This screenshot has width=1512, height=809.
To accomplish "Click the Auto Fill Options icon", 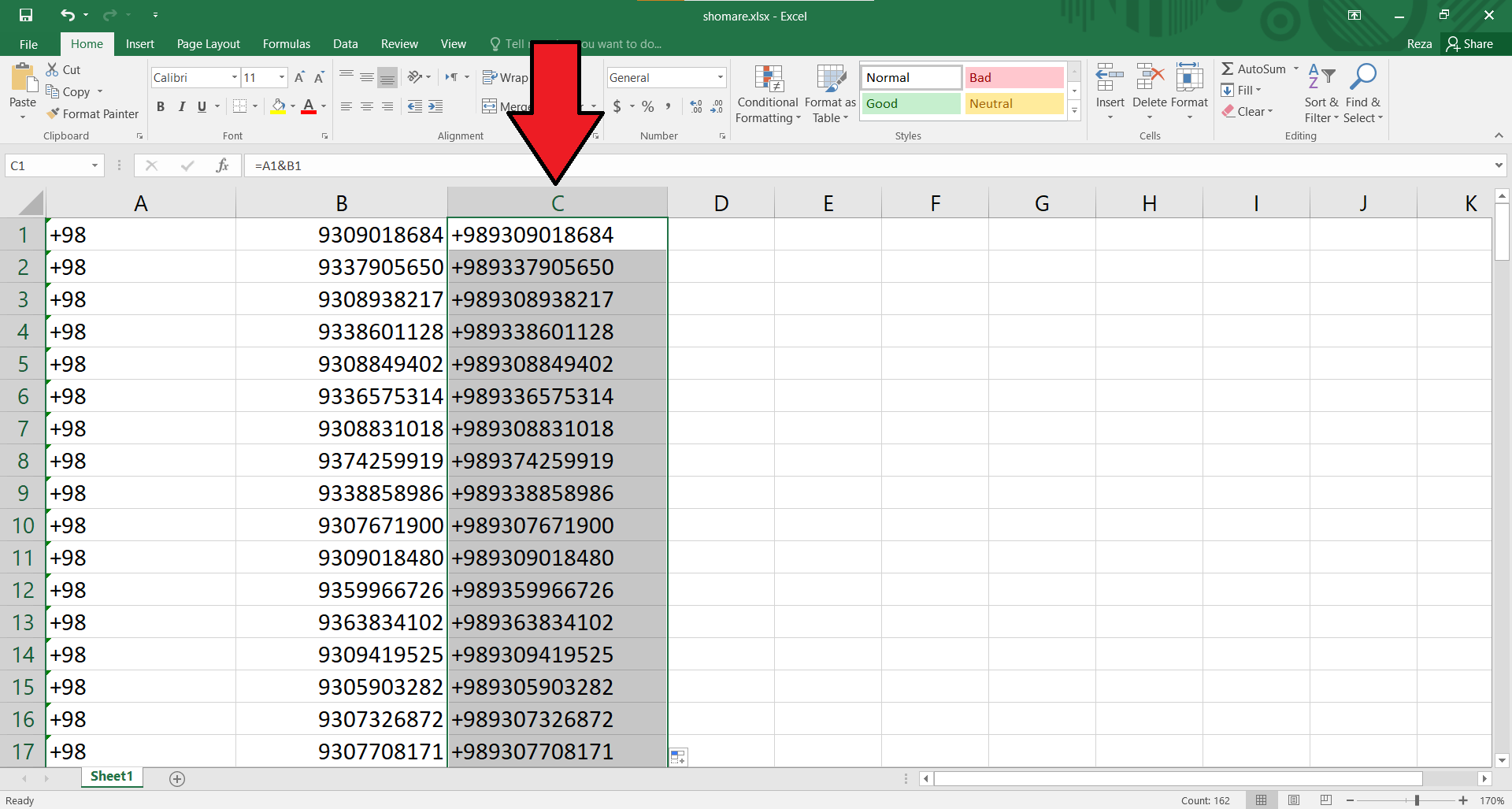I will pos(678,757).
